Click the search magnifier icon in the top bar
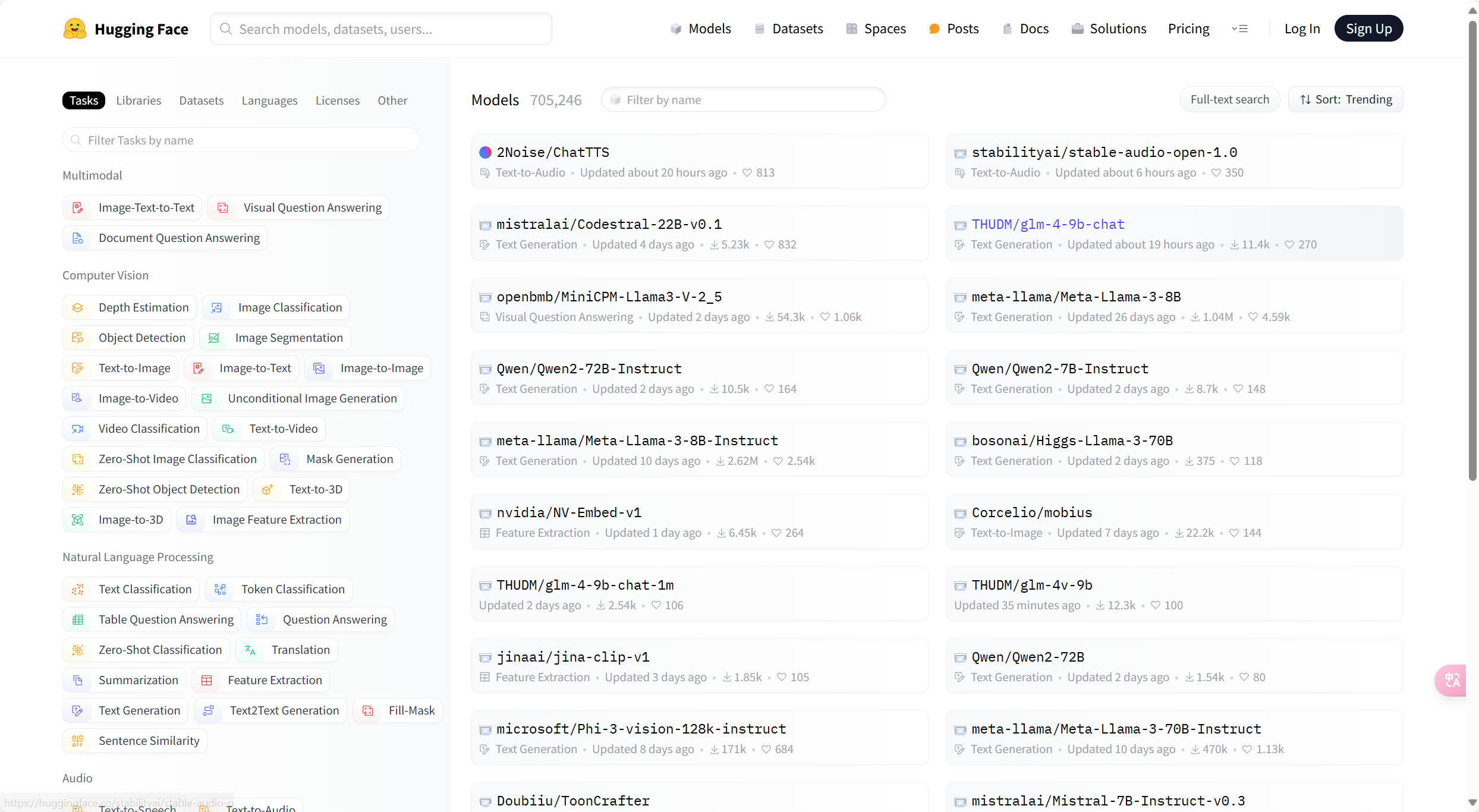This screenshot has width=1479, height=812. point(226,29)
